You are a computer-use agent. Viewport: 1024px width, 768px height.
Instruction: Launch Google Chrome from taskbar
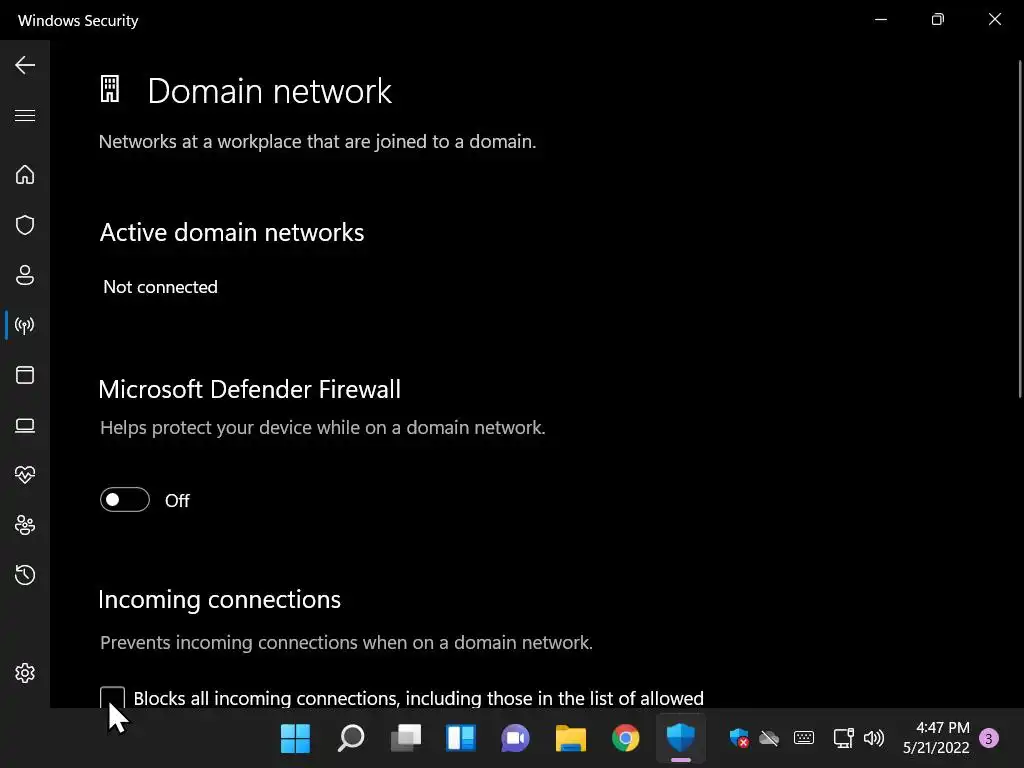click(626, 739)
